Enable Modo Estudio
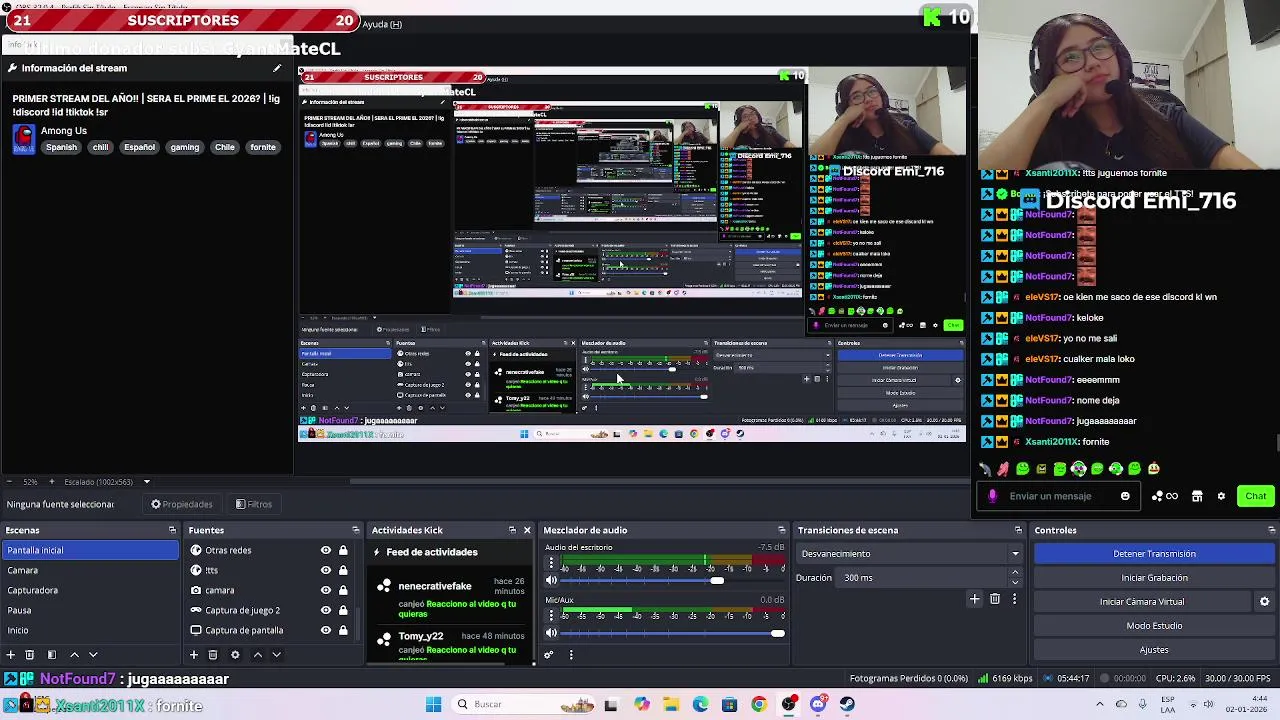Image resolution: width=1280 pixels, height=720 pixels. [1154, 626]
